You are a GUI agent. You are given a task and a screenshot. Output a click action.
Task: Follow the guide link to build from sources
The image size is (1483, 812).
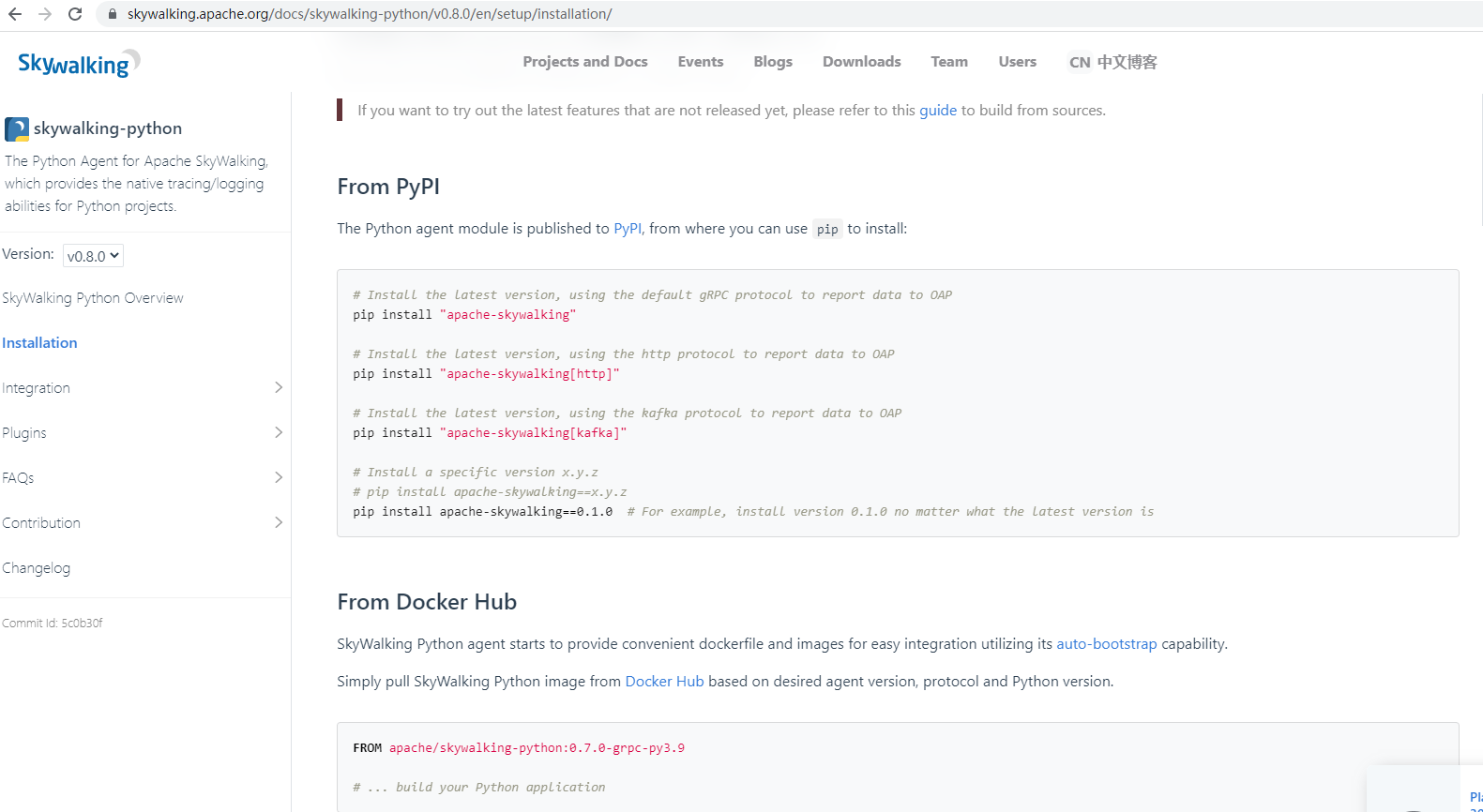(x=938, y=111)
